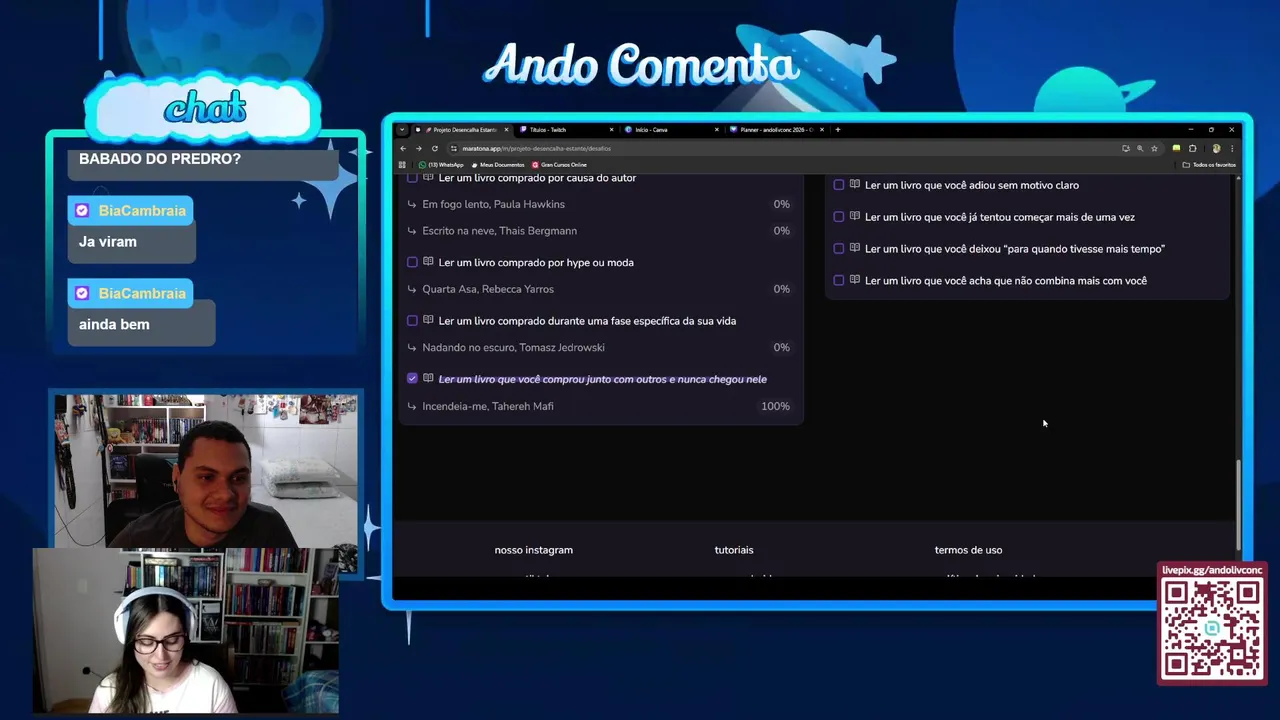Bookmark this page with the star icon

point(1154,148)
